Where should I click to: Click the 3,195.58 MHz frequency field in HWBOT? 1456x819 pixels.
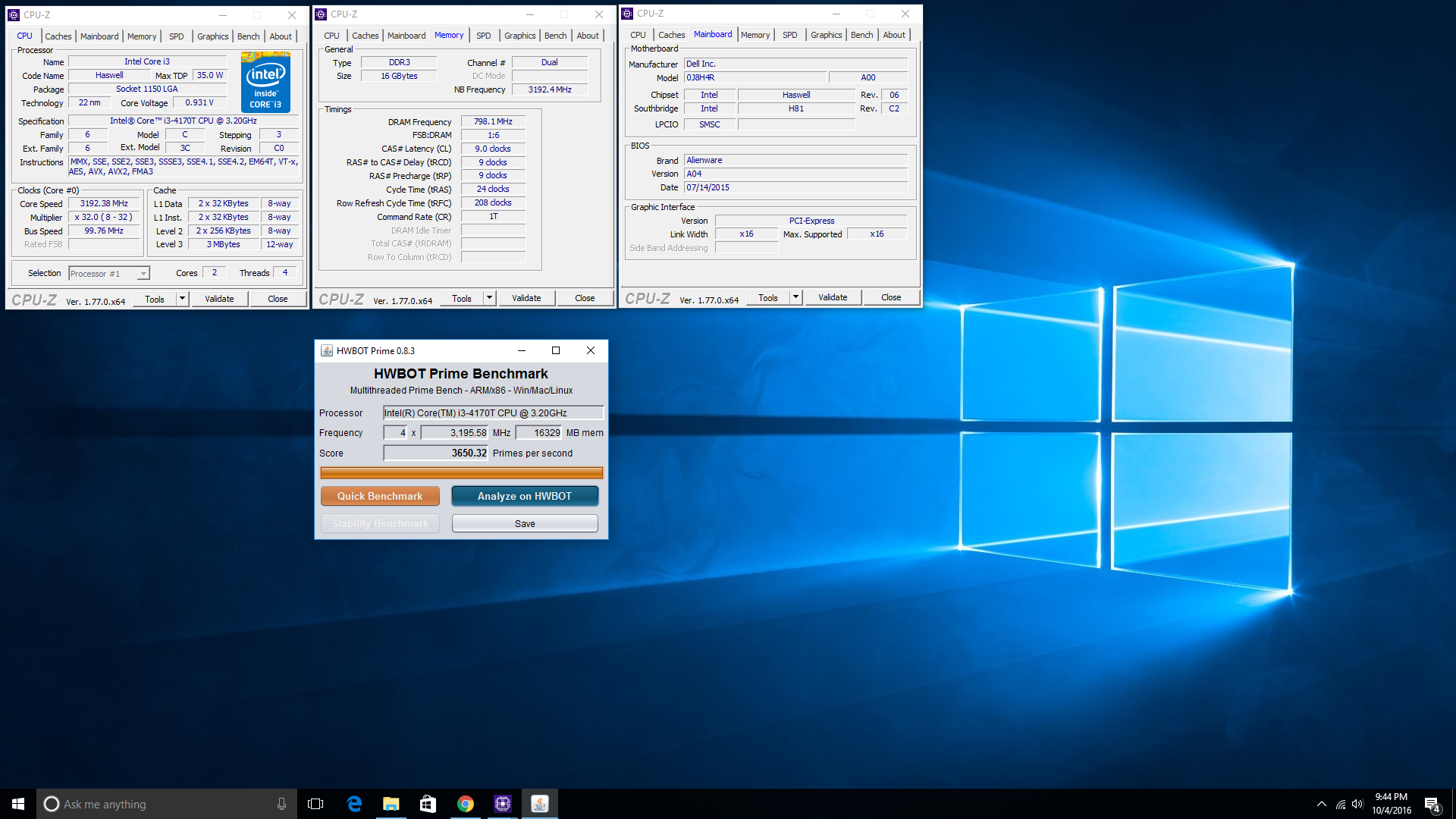[454, 432]
